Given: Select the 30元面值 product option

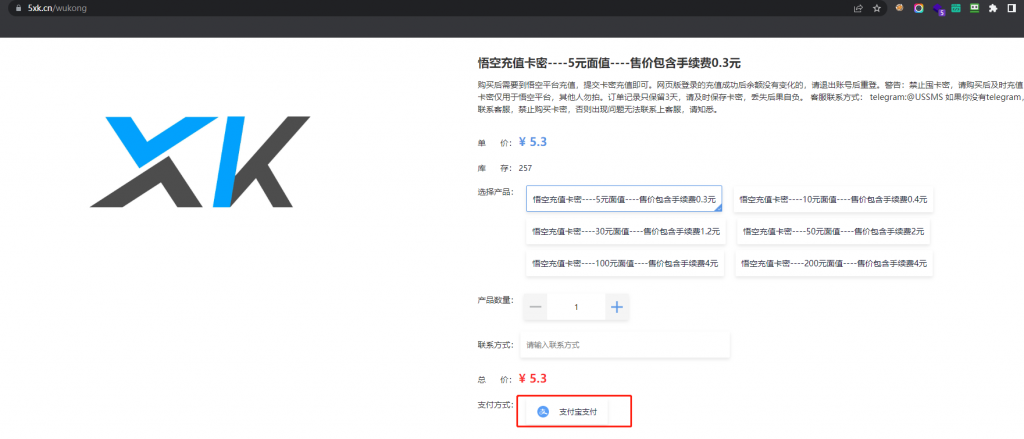Looking at the screenshot, I should point(626,231).
